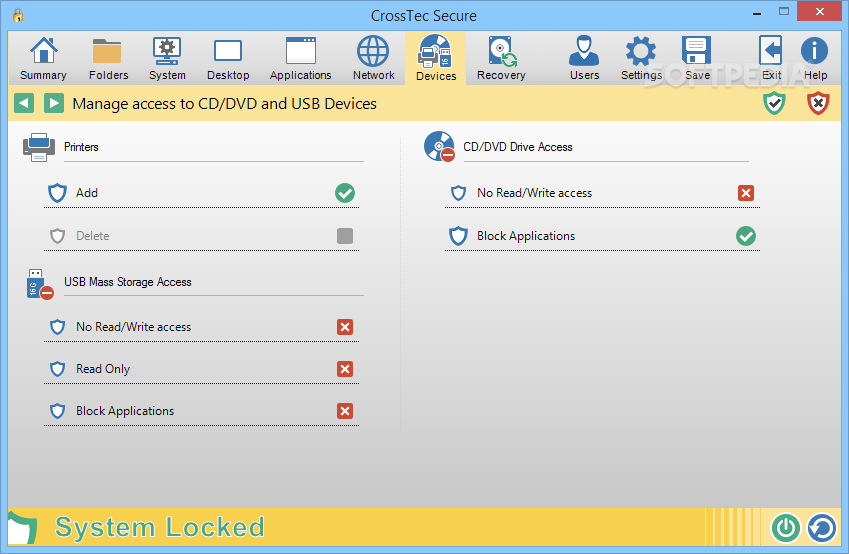This screenshot has height=554, width=849.
Task: Click the padlock icon in title bar
Action: point(18,15)
